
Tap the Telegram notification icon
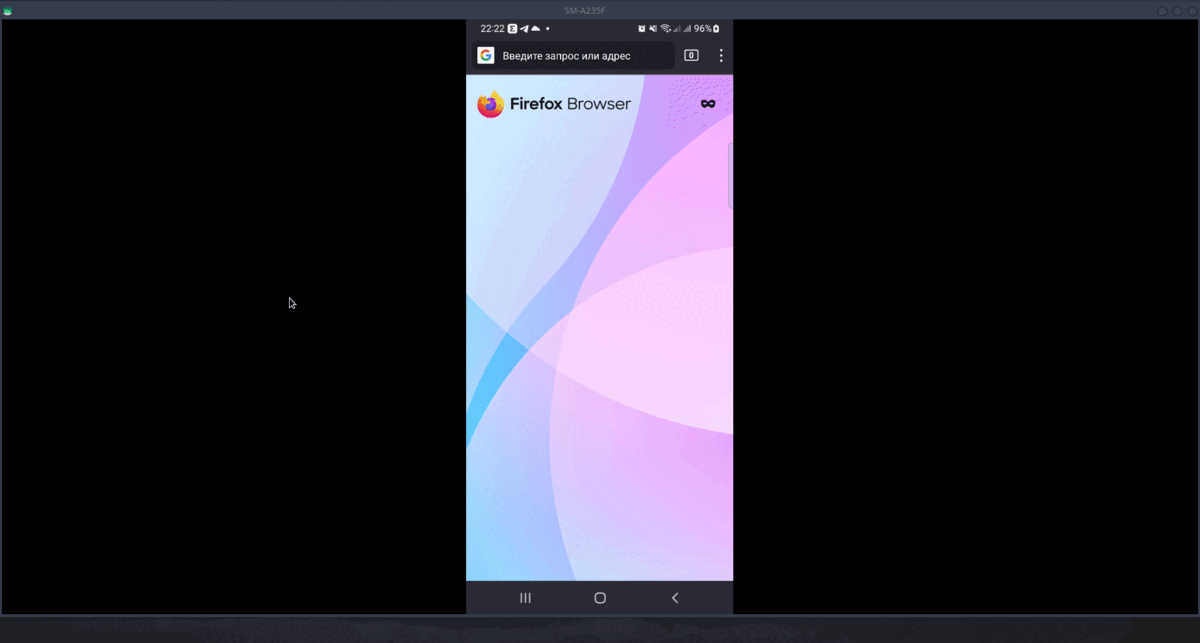[524, 29]
